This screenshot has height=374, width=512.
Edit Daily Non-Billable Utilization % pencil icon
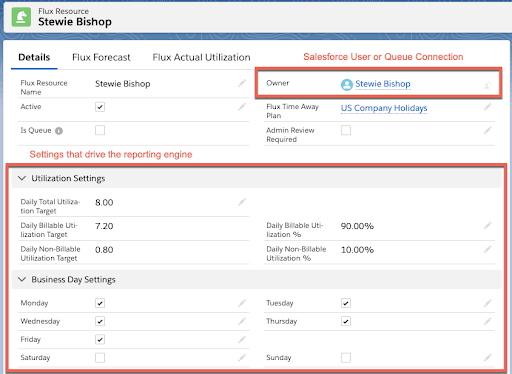coord(488,249)
